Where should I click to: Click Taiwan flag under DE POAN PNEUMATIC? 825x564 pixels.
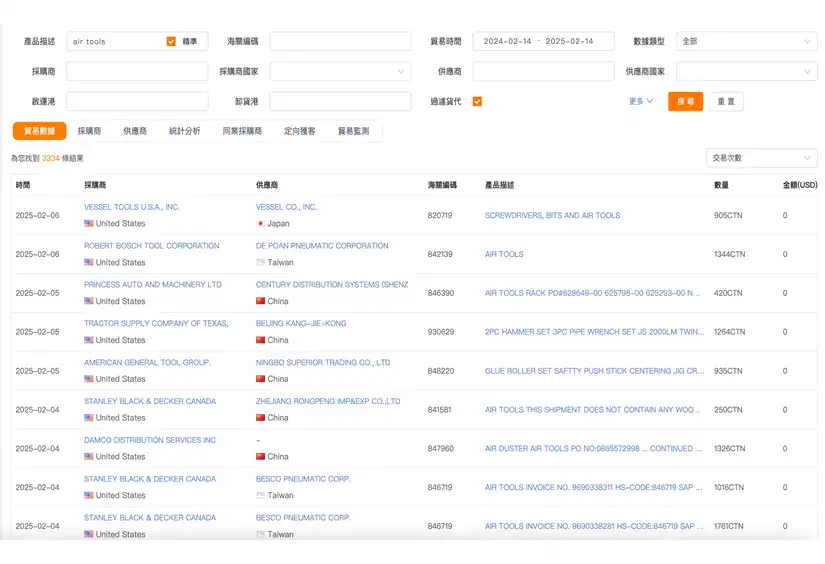click(260, 263)
